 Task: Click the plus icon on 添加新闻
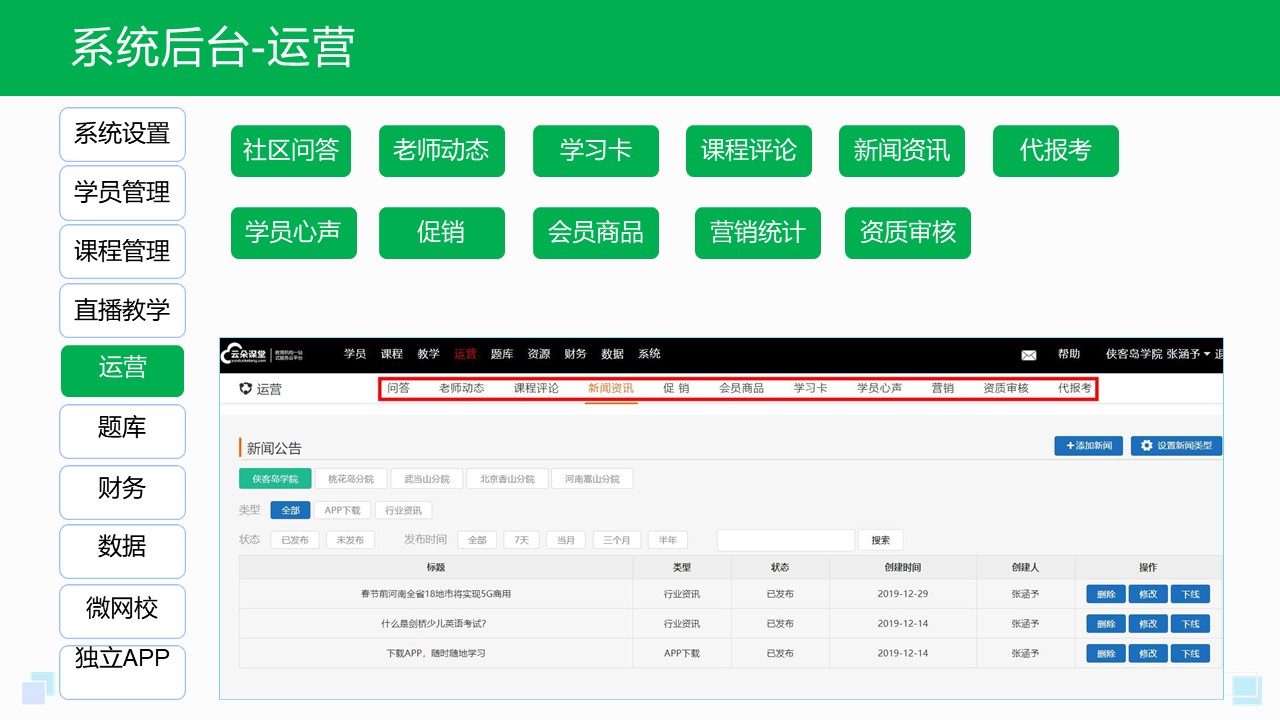[x=1069, y=446]
